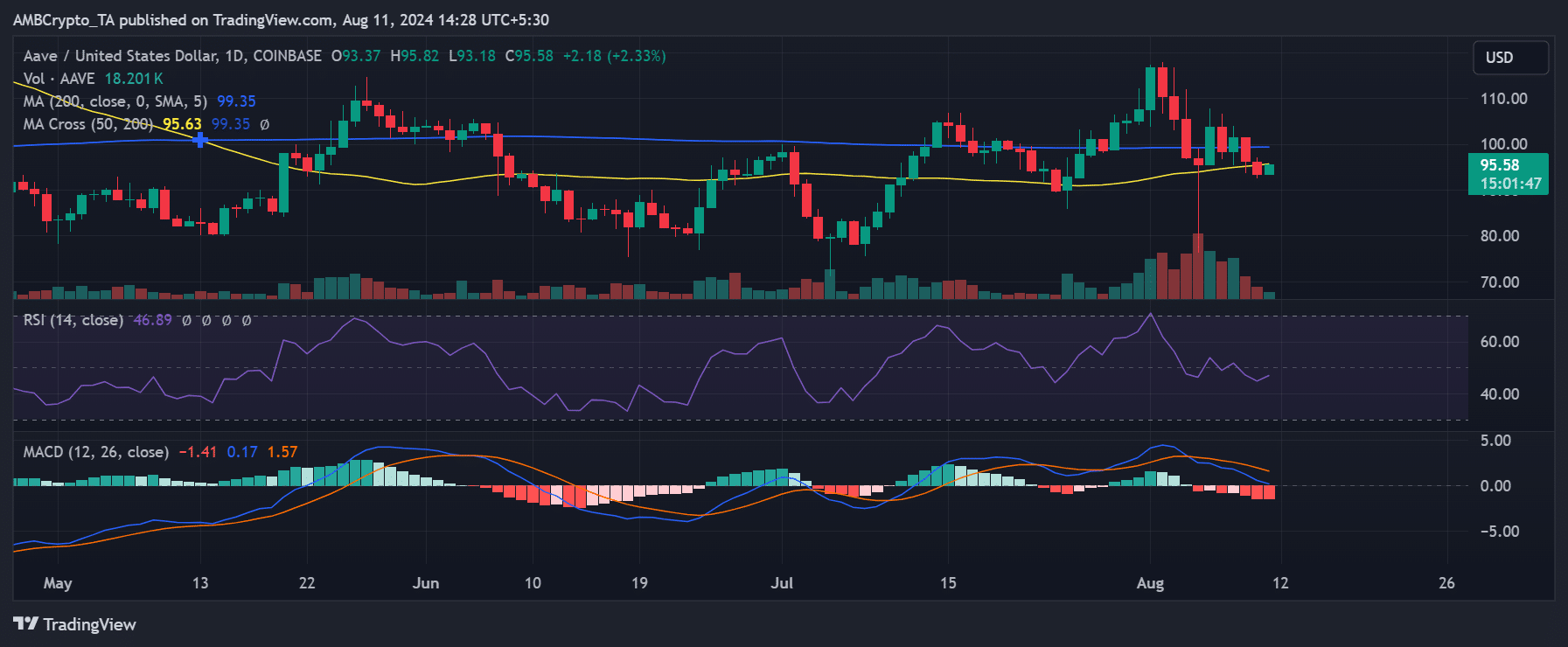
Task: Click the change value +2.18 (+2.33%)
Action: click(x=614, y=56)
